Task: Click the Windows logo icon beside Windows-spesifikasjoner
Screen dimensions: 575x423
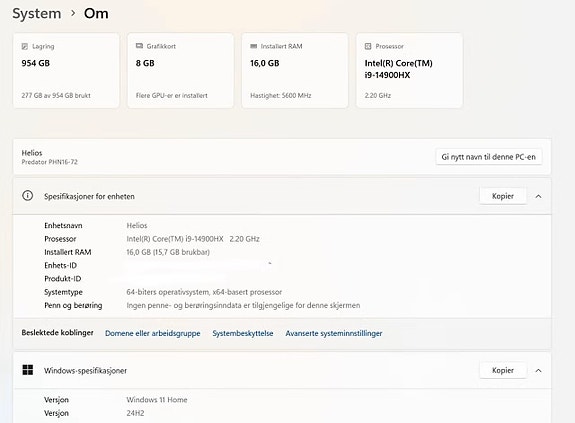Action: pyautogui.click(x=28, y=370)
